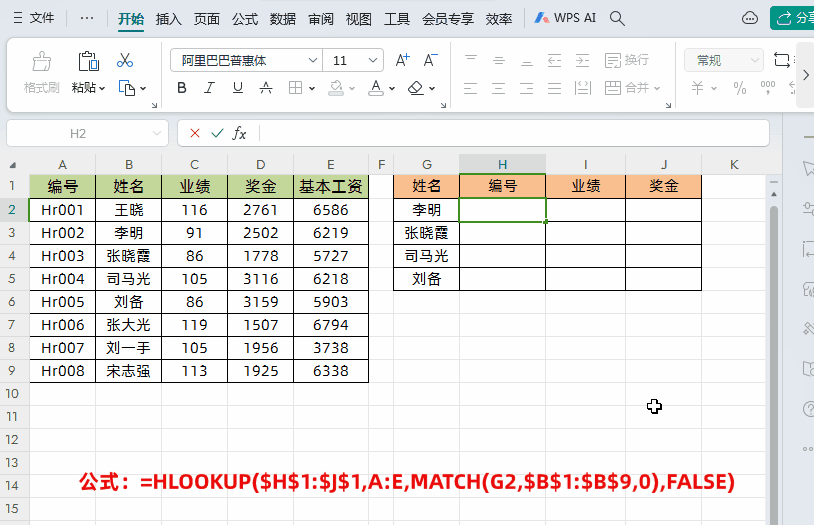
Task: Switch to the 页面 Page tab
Action: (x=207, y=19)
